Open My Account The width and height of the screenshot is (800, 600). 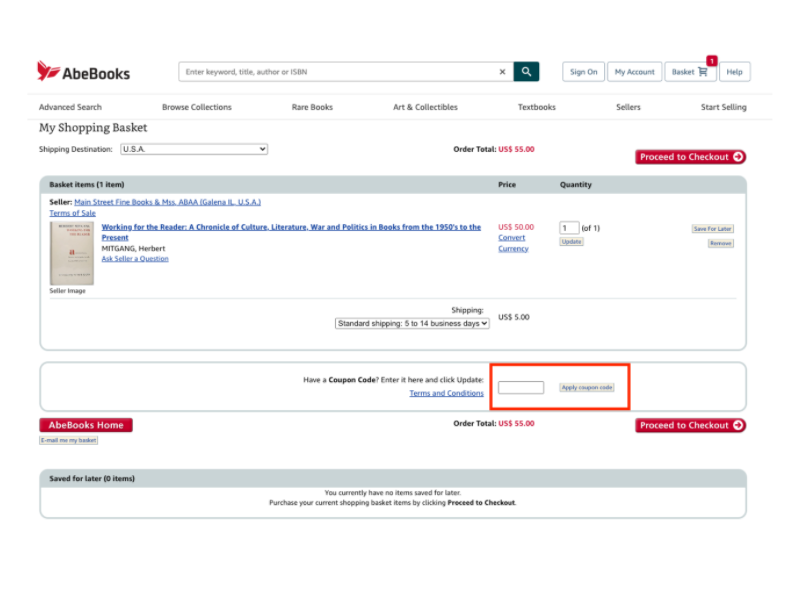[x=634, y=72]
